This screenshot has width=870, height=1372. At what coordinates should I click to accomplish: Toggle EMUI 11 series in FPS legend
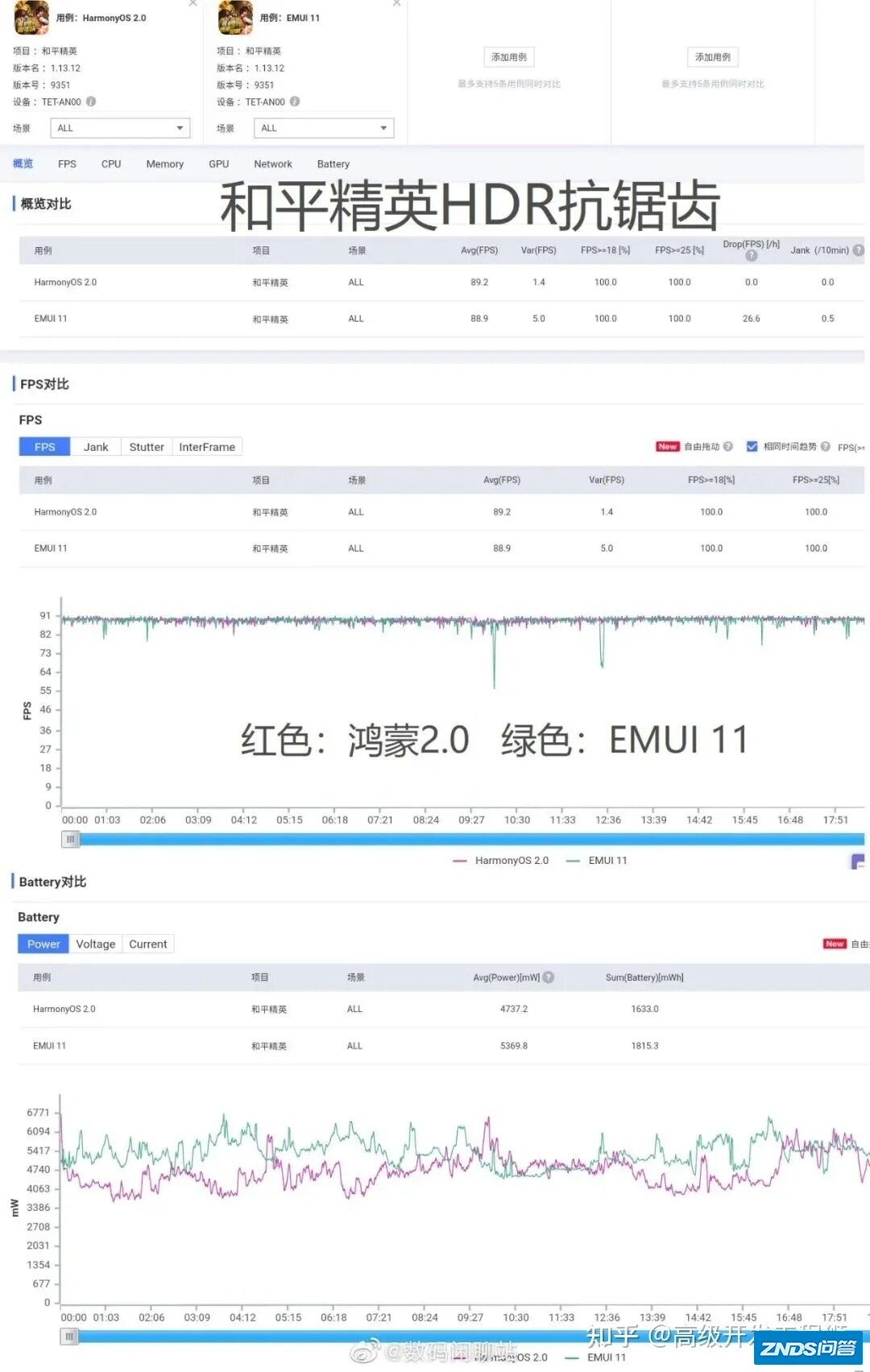tap(596, 861)
